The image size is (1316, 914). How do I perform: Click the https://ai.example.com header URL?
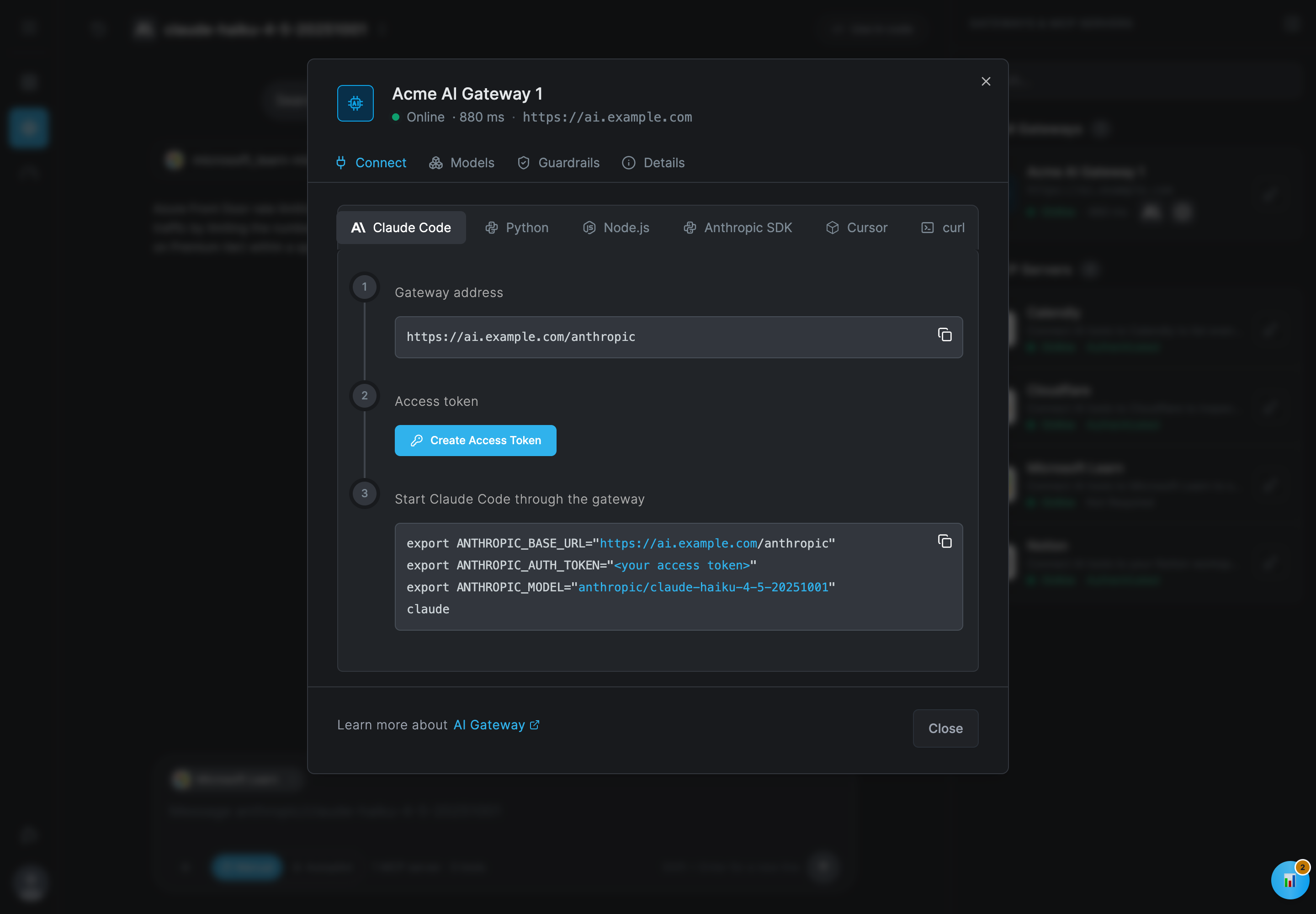pos(607,117)
